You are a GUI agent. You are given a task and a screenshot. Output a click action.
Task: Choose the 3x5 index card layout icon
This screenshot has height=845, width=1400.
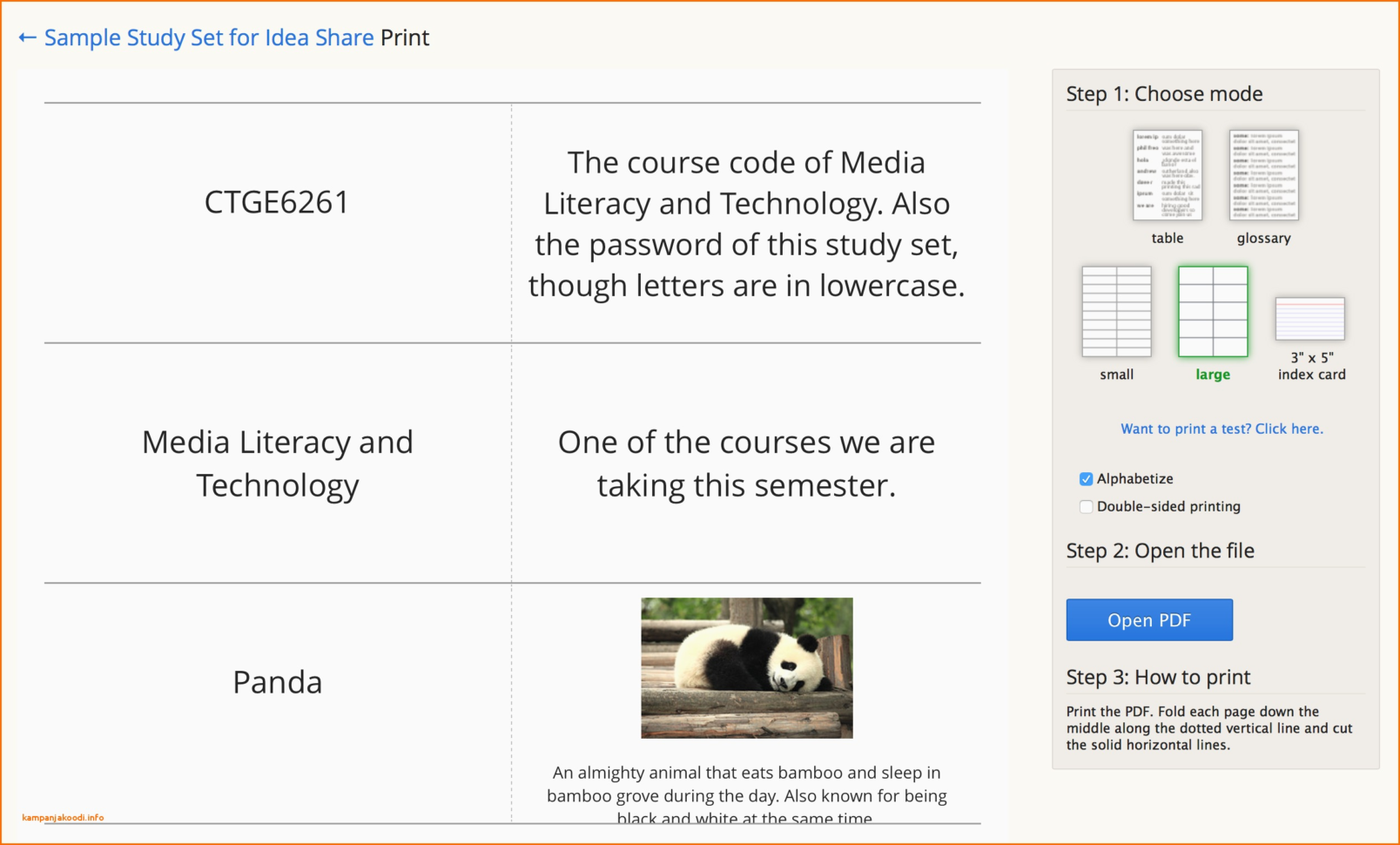point(1310,319)
